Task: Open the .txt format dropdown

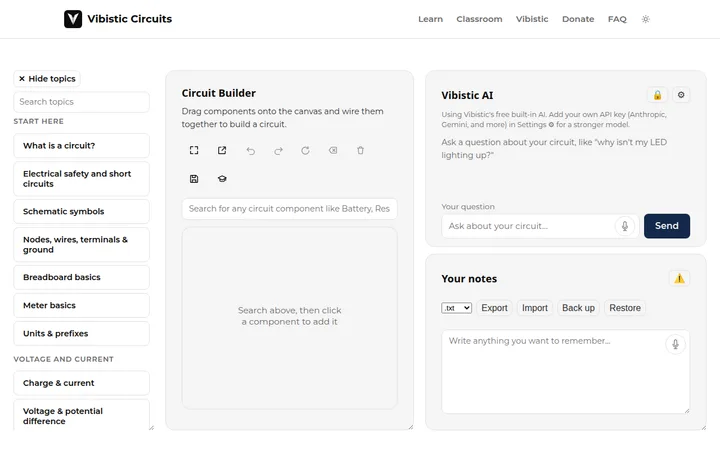Action: pyautogui.click(x=456, y=308)
